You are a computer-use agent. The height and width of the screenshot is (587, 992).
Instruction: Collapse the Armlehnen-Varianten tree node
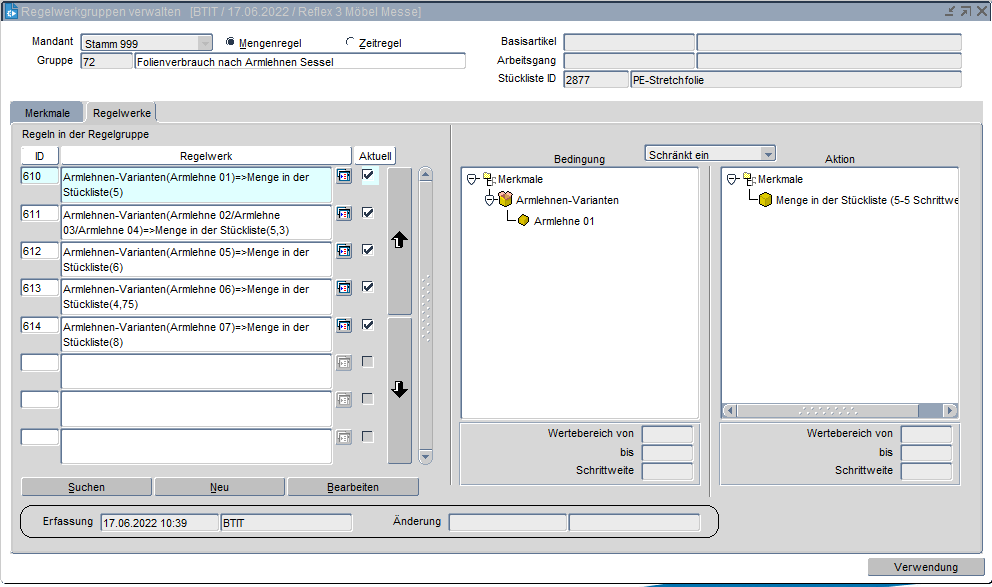coord(490,200)
